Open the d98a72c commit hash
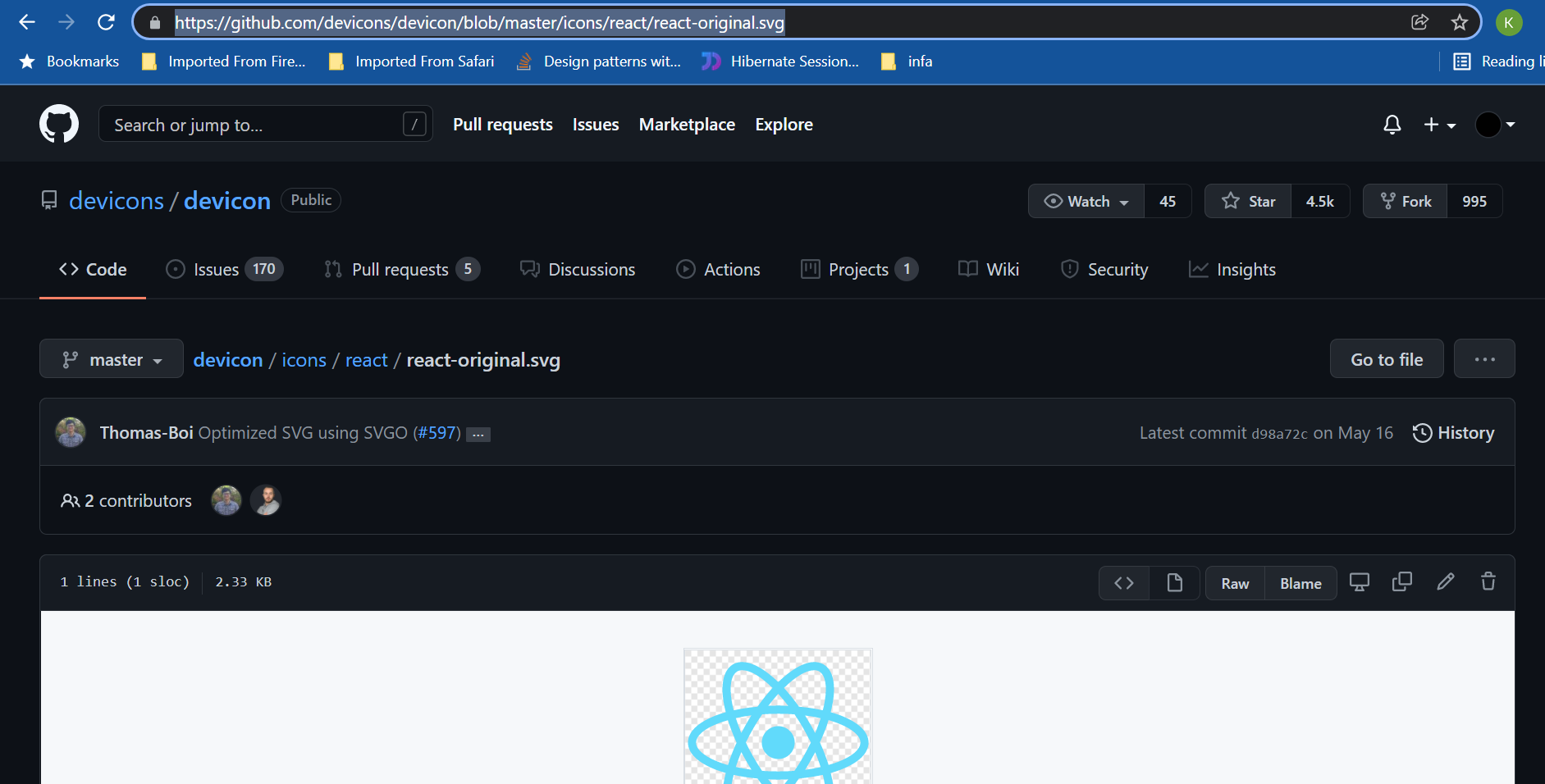Viewport: 1545px width, 784px height. click(1279, 434)
